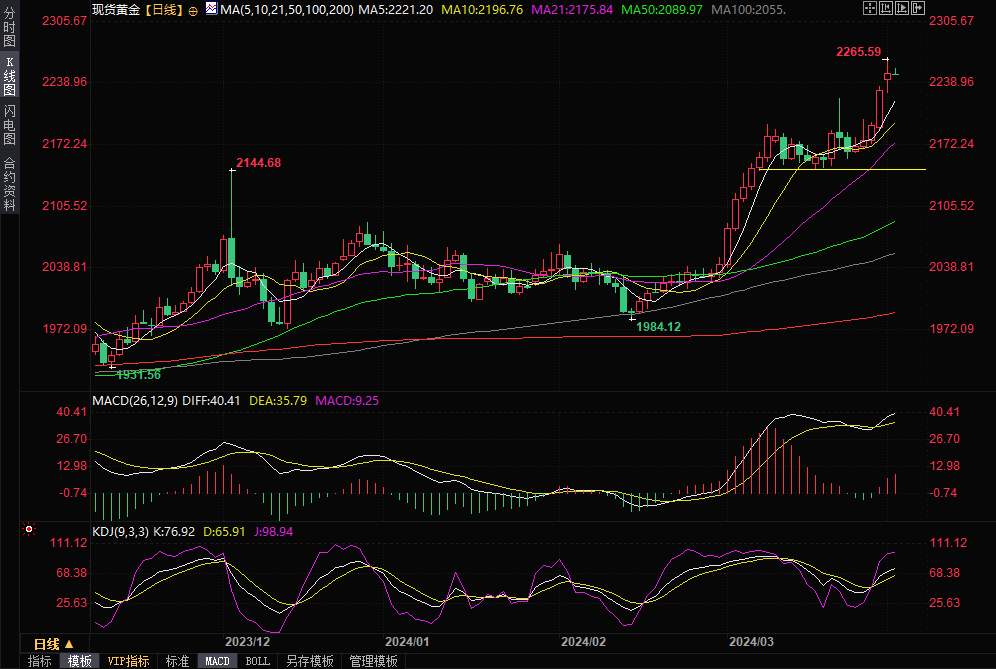Select the K线图 sidebar tab
996x669 pixels.
[x=10, y=76]
